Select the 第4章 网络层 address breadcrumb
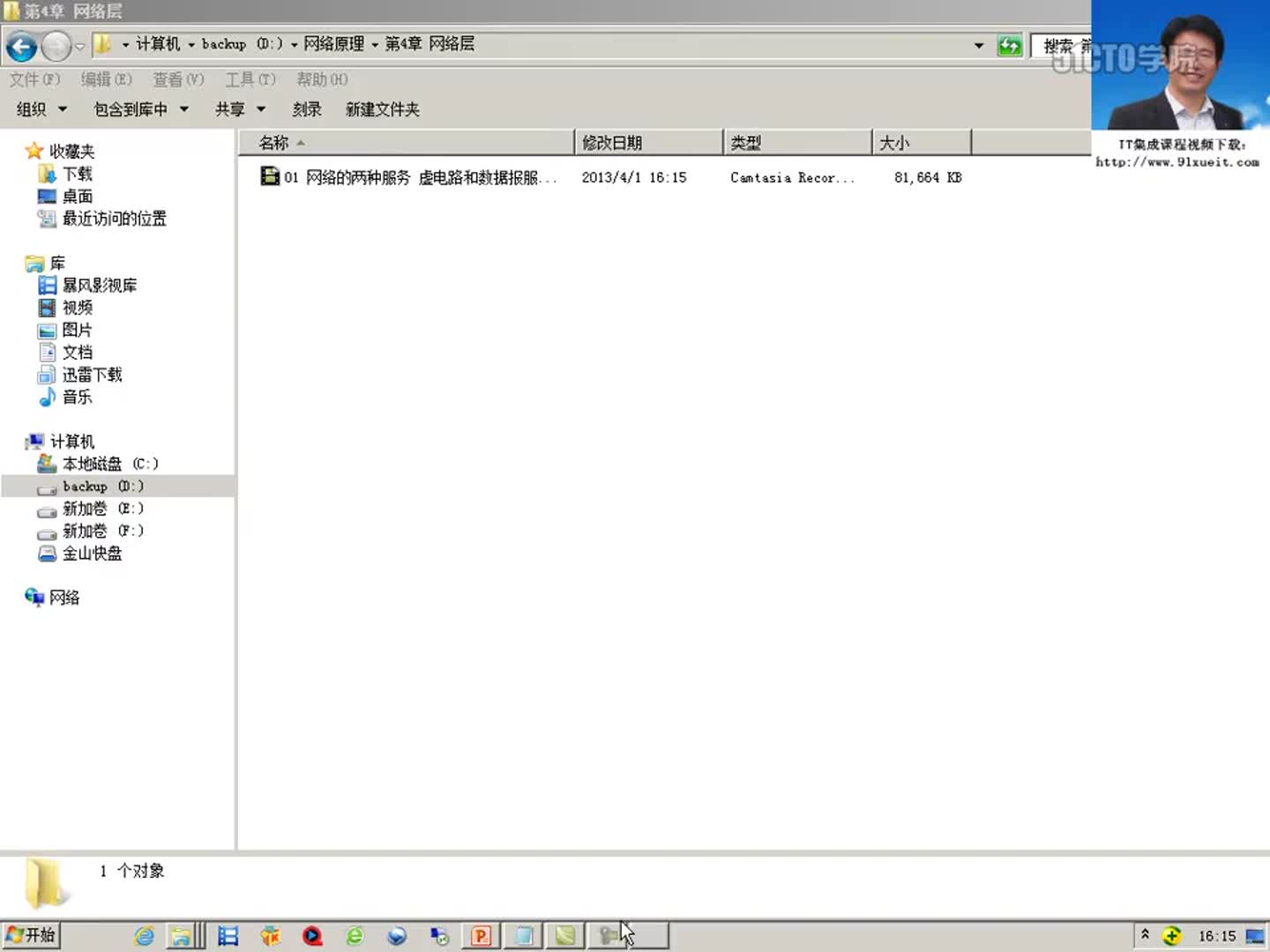The image size is (1270, 952). [x=430, y=44]
